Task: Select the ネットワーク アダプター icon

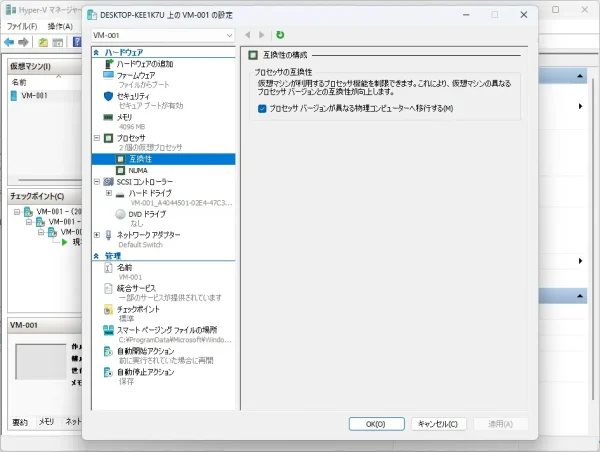Action: pyautogui.click(x=109, y=235)
